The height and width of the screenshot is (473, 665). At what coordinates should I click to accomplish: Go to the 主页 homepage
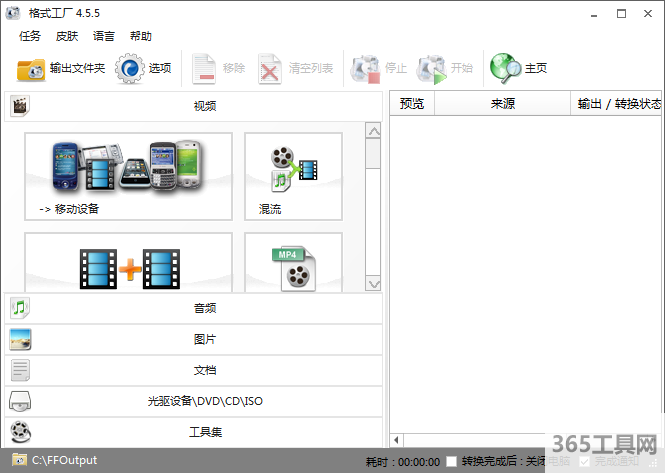point(519,68)
